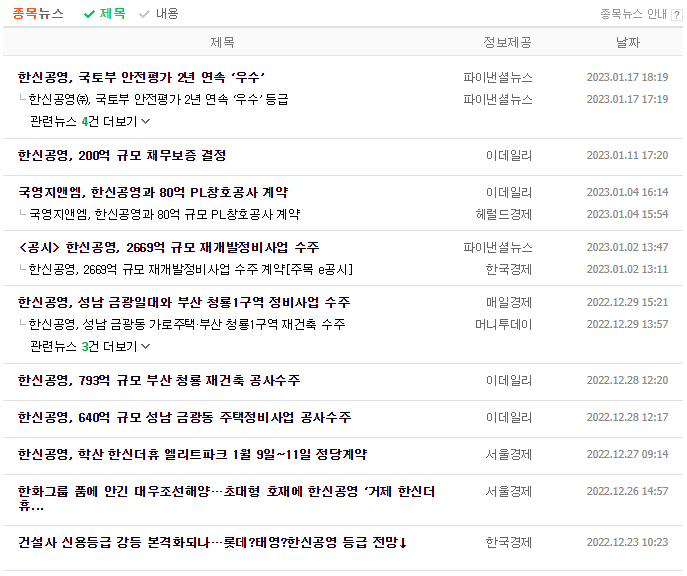The width and height of the screenshot is (687, 576).
Task: Open article 640억 규모 성남 금광동 주택정비사업
Action: point(184,417)
